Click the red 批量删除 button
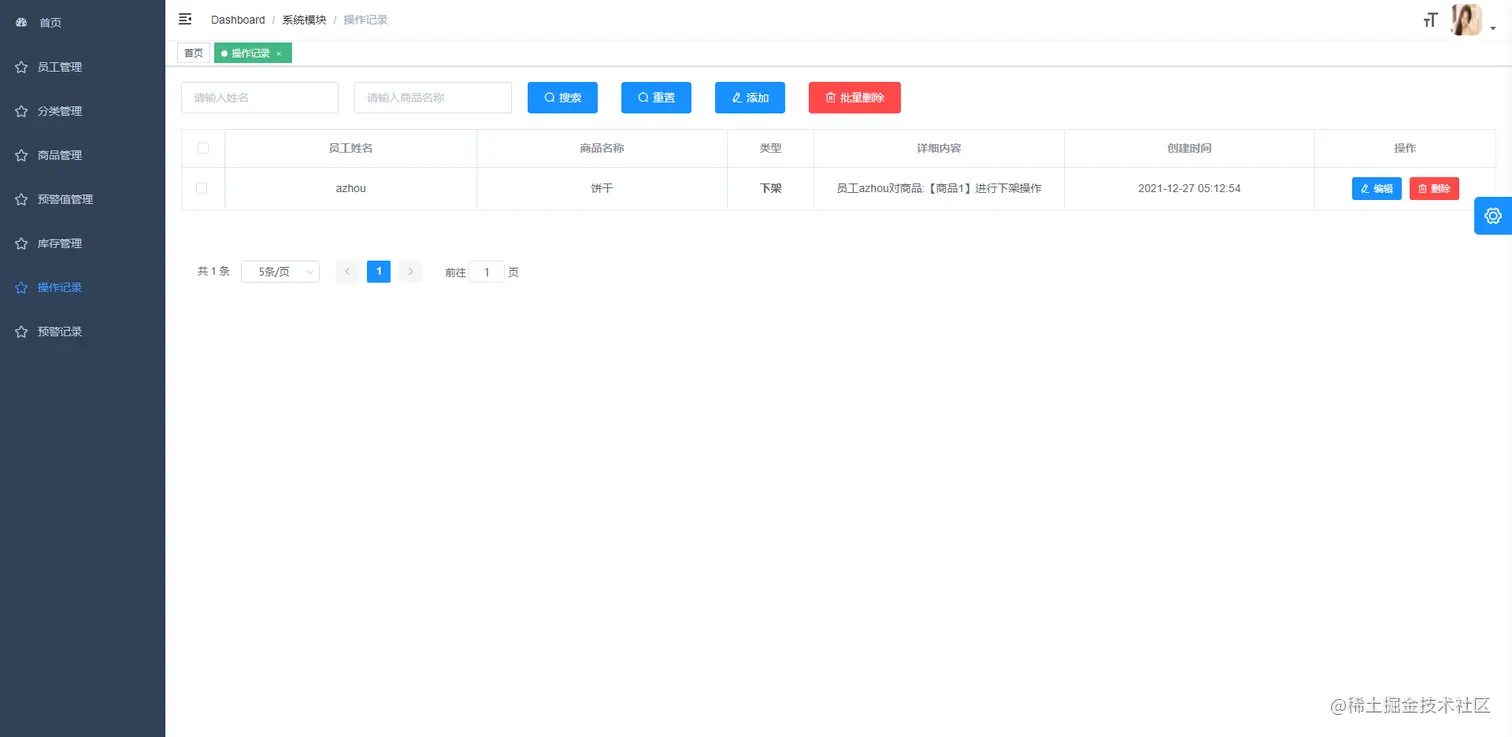 pyautogui.click(x=855, y=98)
